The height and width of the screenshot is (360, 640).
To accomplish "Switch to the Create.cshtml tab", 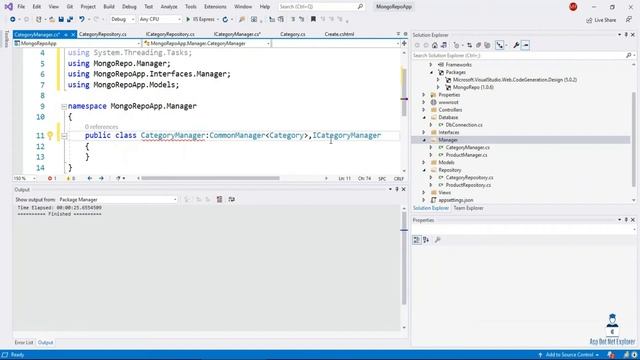I will pyautogui.click(x=339, y=34).
